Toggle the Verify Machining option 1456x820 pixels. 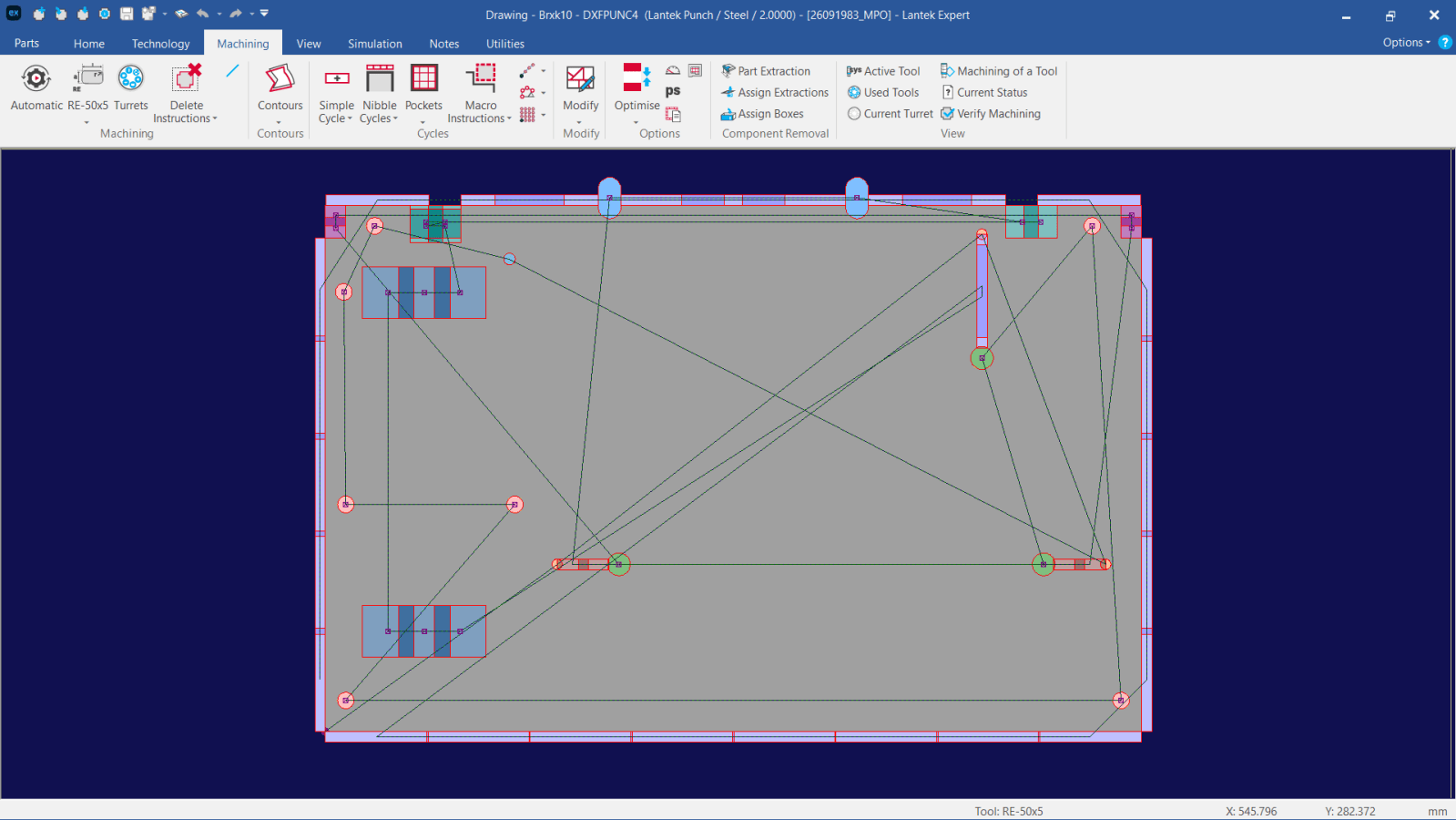948,114
